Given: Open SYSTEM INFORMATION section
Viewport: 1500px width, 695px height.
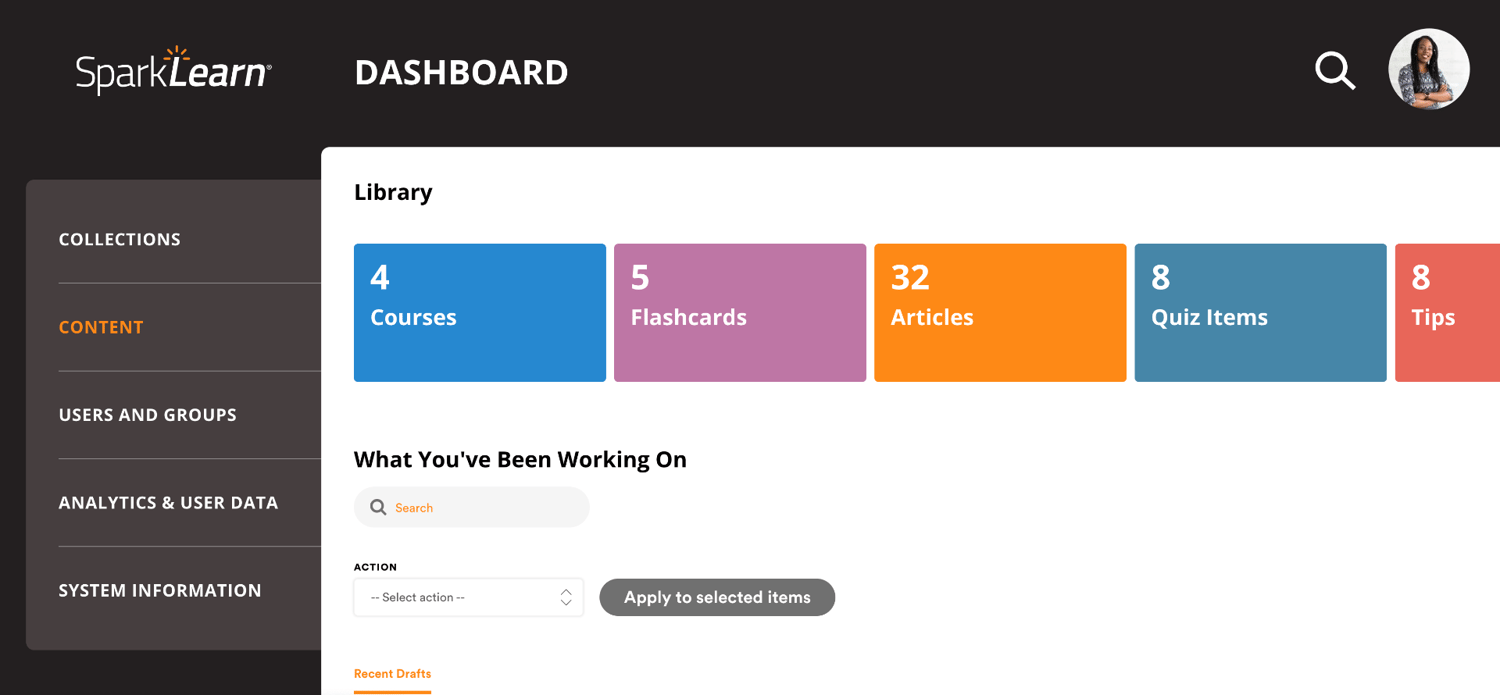Looking at the screenshot, I should tap(160, 590).
